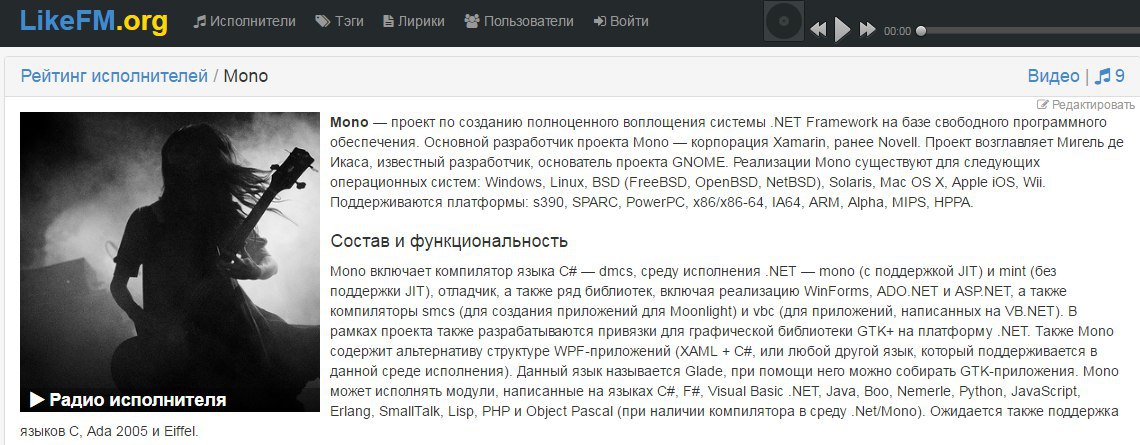Start Радио исполнителя playback

[x=128, y=400]
